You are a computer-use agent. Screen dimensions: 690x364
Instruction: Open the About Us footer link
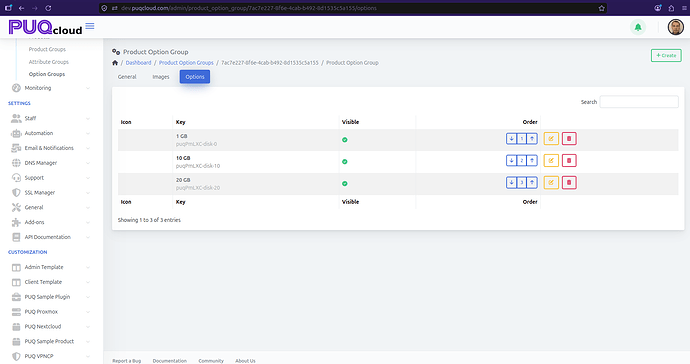pyautogui.click(x=245, y=360)
